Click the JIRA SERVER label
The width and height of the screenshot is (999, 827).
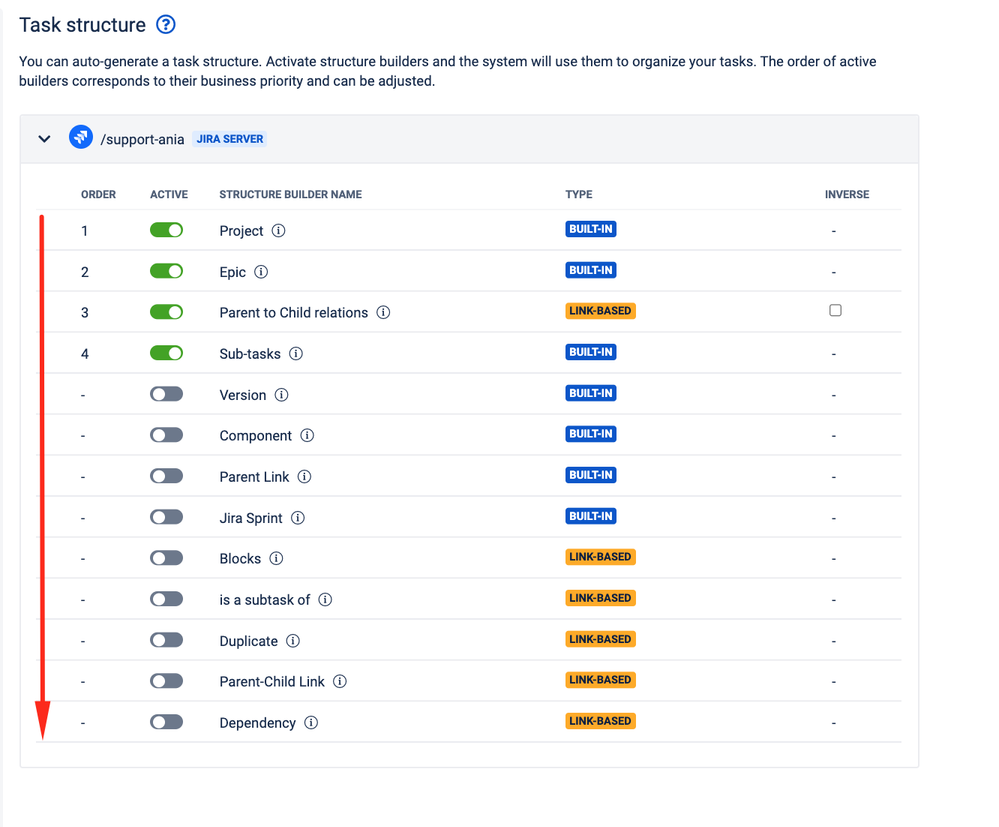pos(229,139)
